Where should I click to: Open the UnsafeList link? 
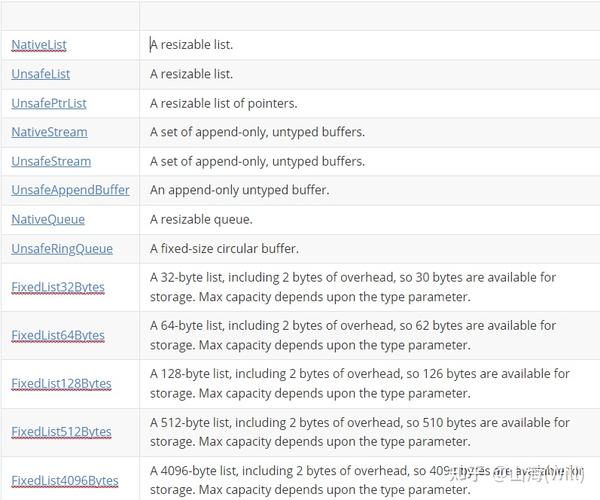click(41, 74)
